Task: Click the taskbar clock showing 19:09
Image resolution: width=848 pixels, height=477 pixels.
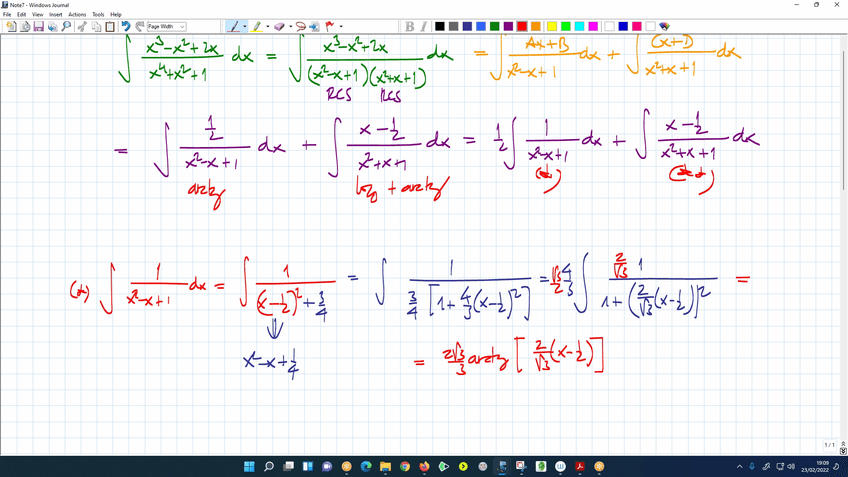Action: pos(821,466)
